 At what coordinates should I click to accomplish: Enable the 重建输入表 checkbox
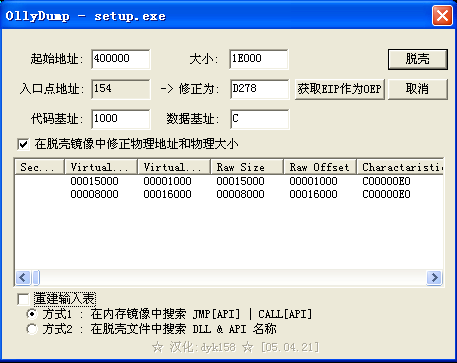coord(23,299)
